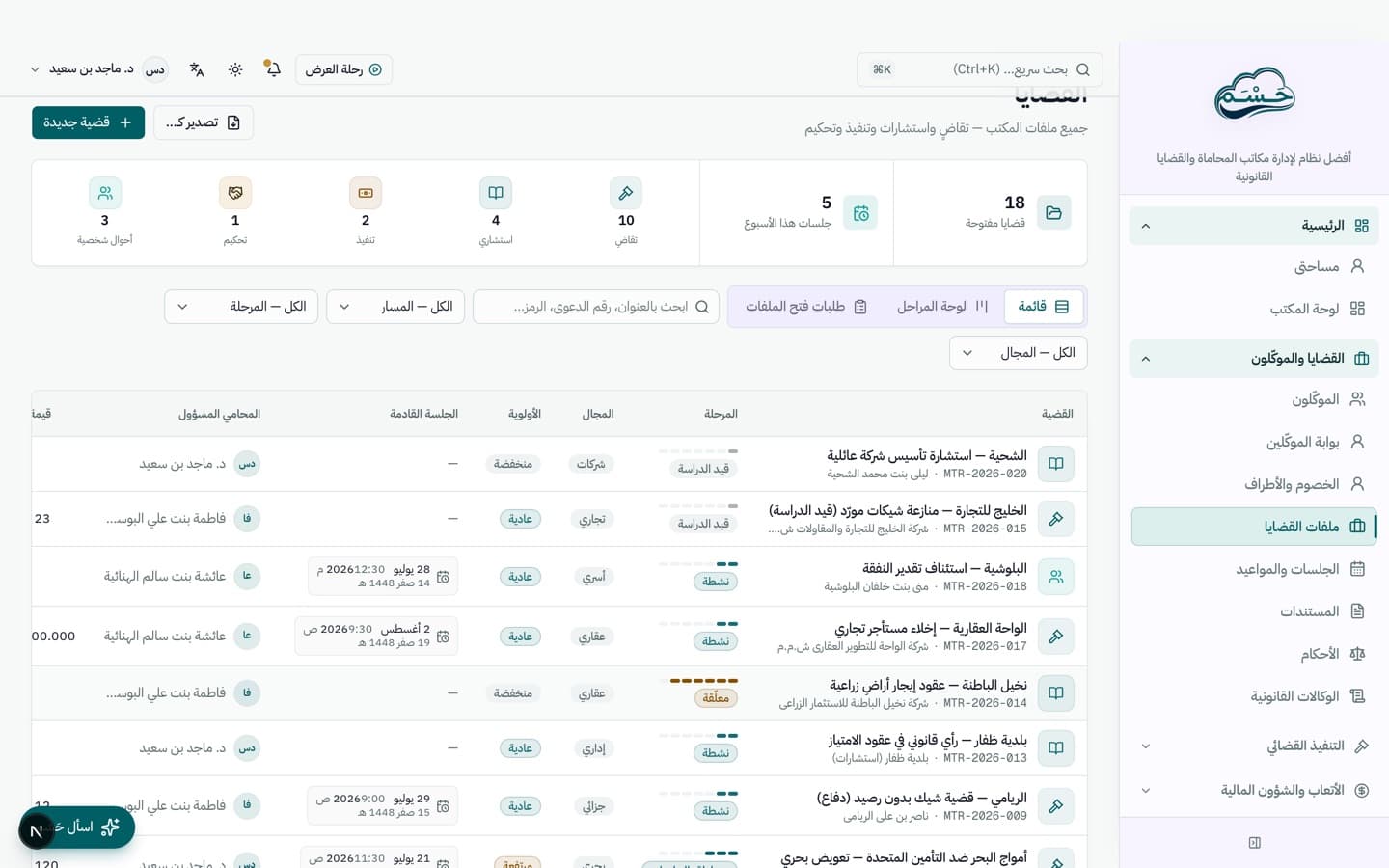1389x868 pixels.
Task: Open الجلسات والمواعيد in the sidebar
Action: (x=1254, y=569)
